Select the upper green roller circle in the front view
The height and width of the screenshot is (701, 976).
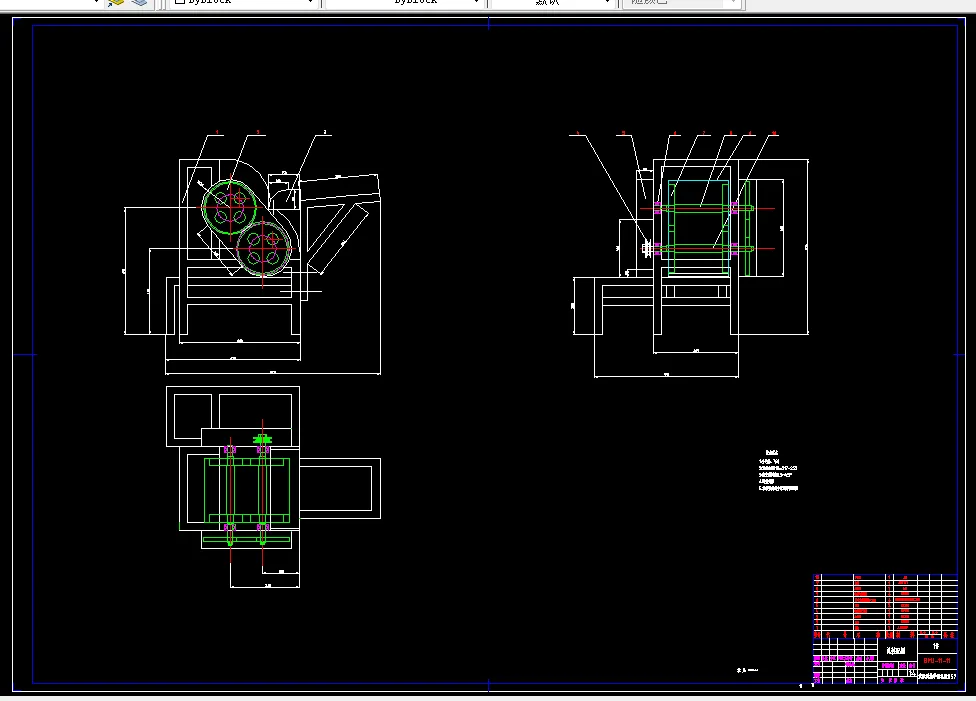click(x=230, y=207)
